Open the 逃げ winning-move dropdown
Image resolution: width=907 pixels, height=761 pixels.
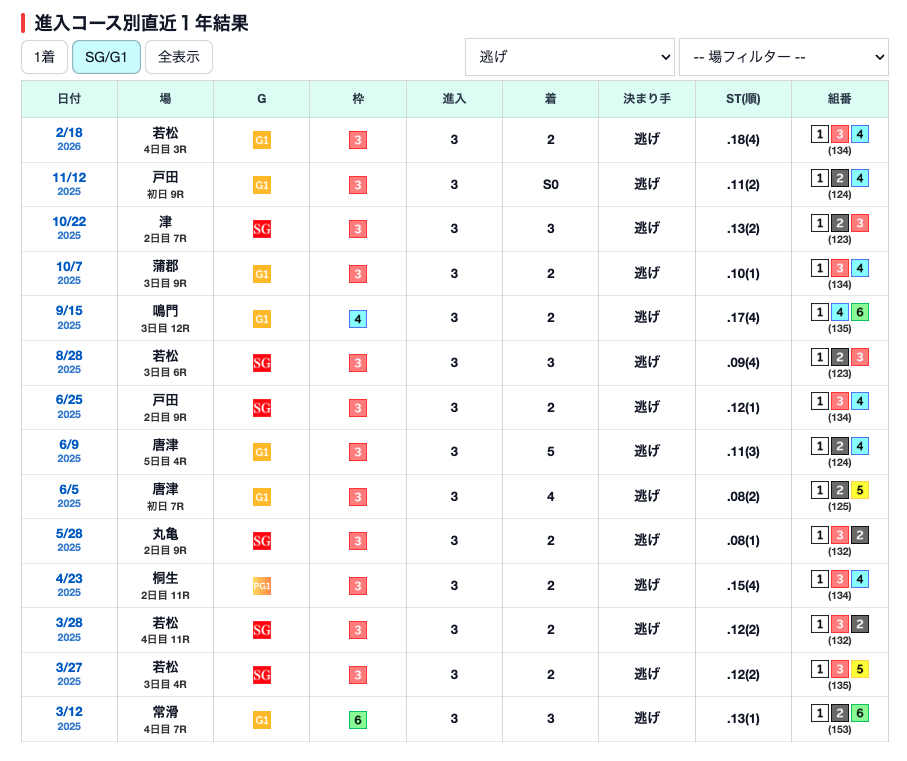coord(570,57)
